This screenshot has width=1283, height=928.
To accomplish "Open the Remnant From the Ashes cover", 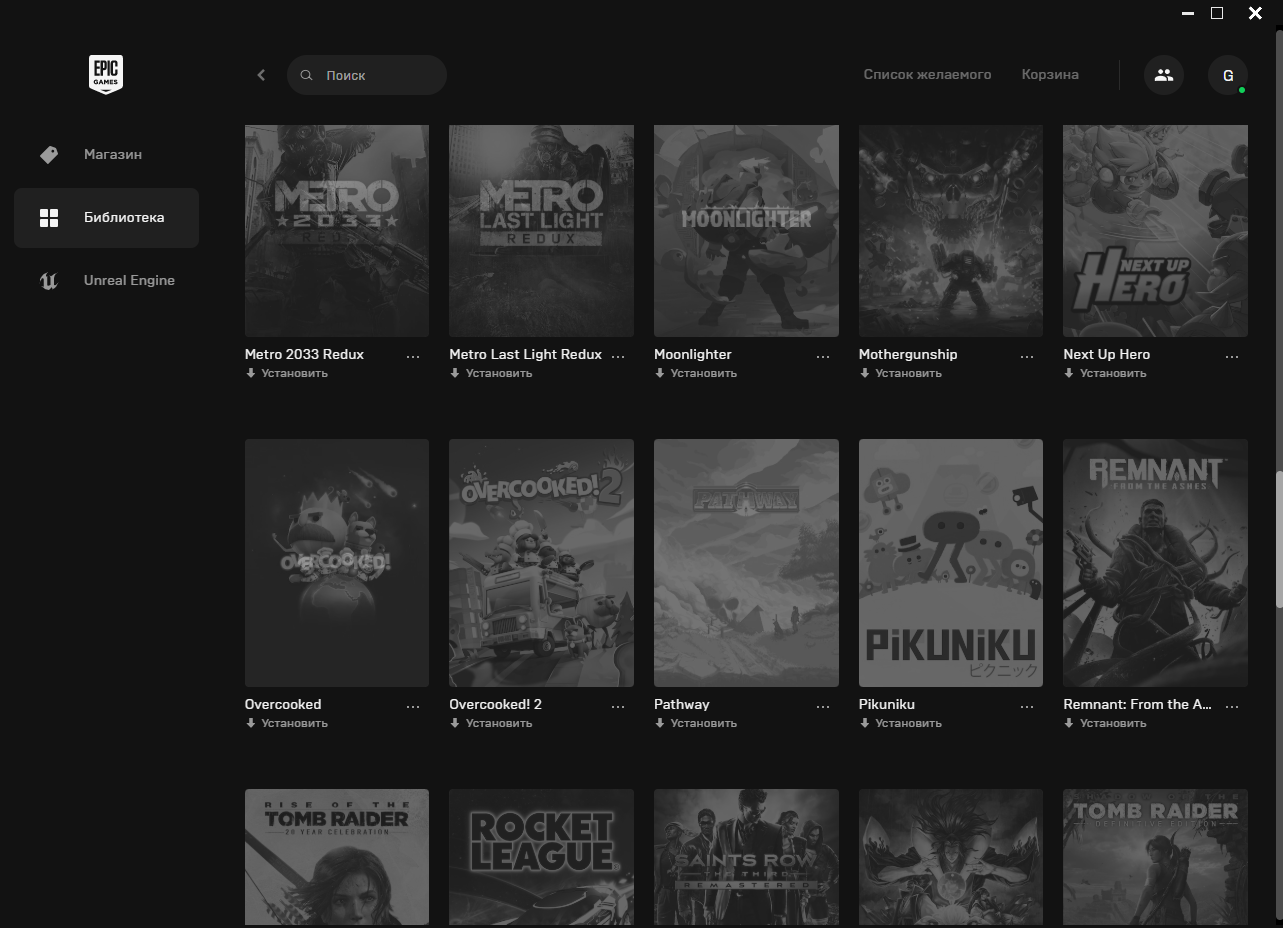I will click(x=1155, y=563).
